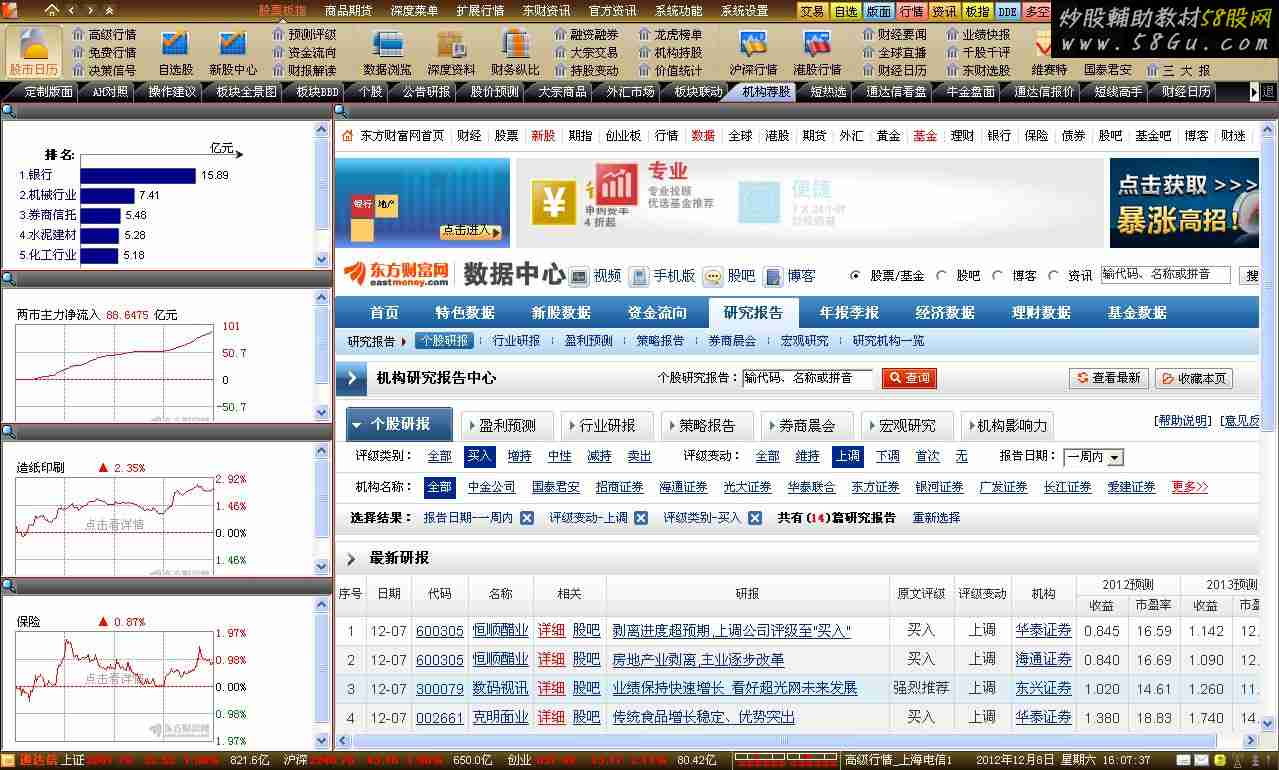Open the 新股中心 icon

click(233, 52)
